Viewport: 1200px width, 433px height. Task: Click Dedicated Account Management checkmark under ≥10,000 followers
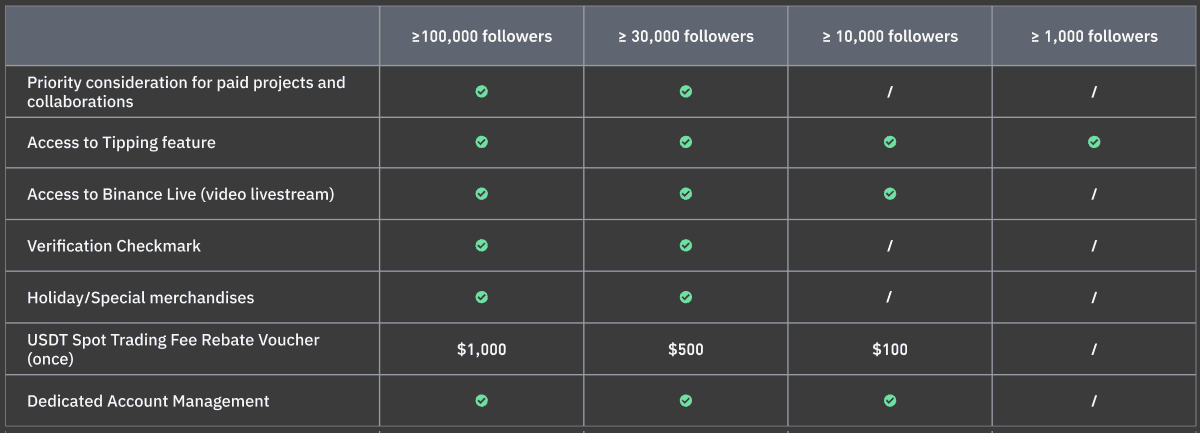890,401
